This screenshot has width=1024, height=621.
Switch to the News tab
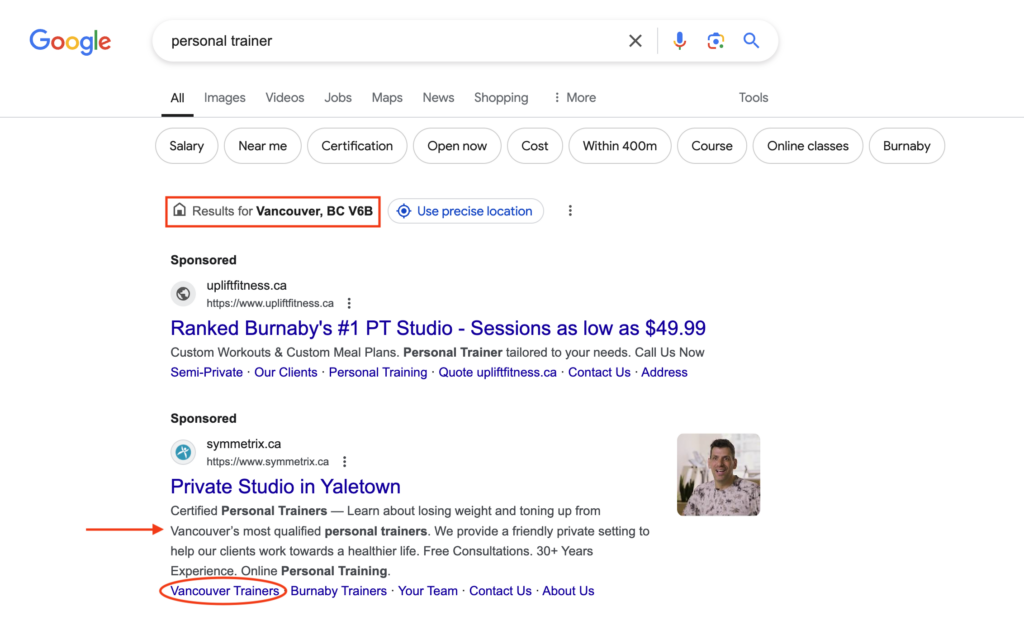click(438, 98)
